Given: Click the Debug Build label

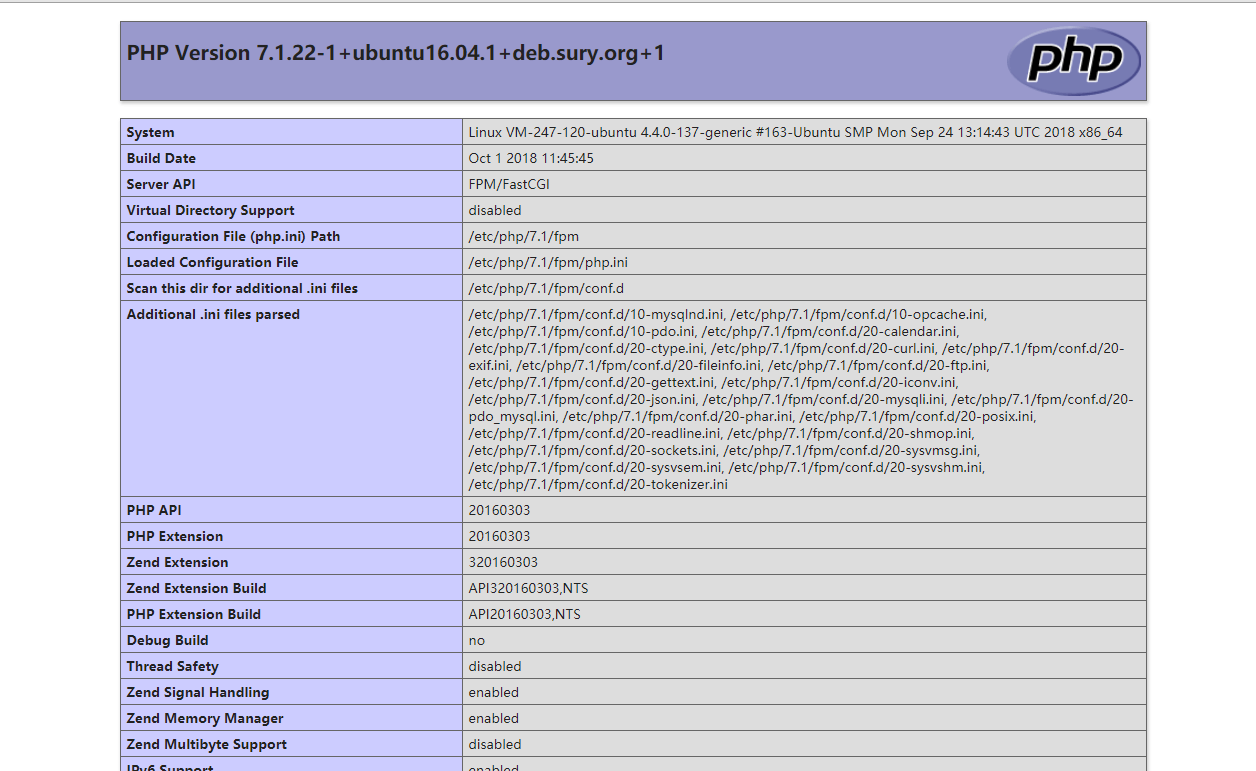Looking at the screenshot, I should pos(168,640).
